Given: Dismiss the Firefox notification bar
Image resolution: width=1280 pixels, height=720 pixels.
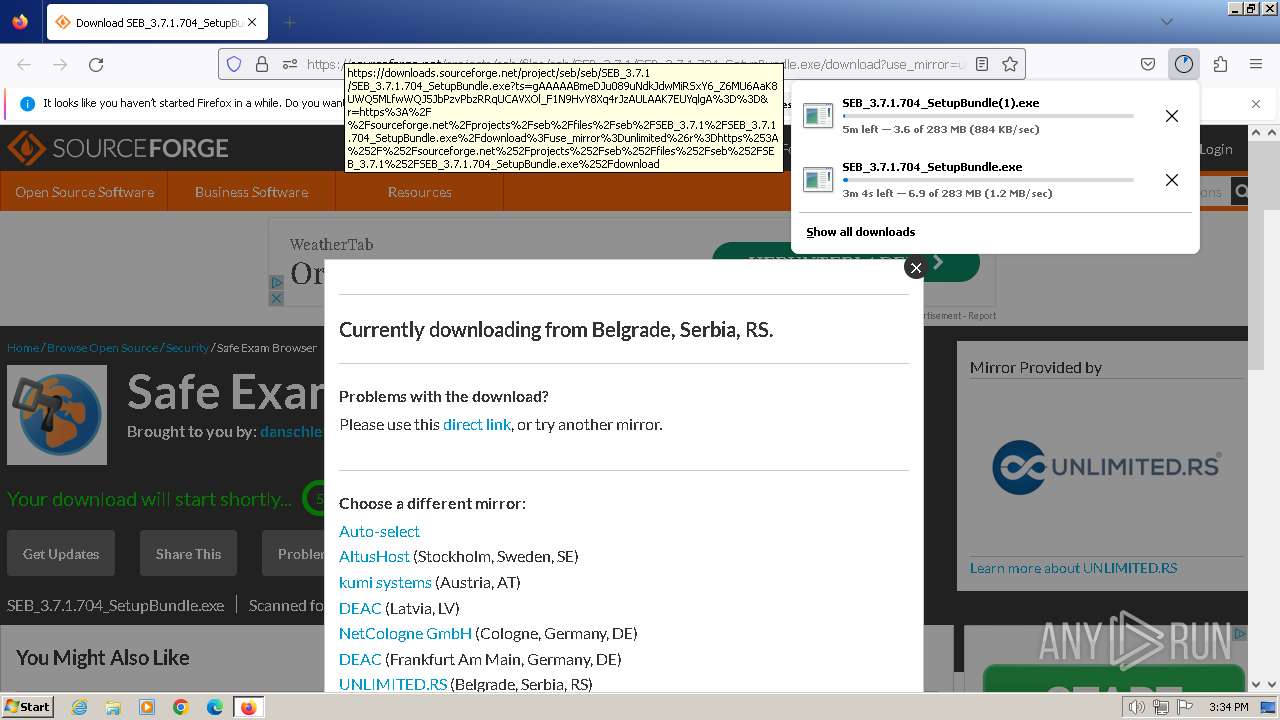Looking at the screenshot, I should (x=1256, y=103).
